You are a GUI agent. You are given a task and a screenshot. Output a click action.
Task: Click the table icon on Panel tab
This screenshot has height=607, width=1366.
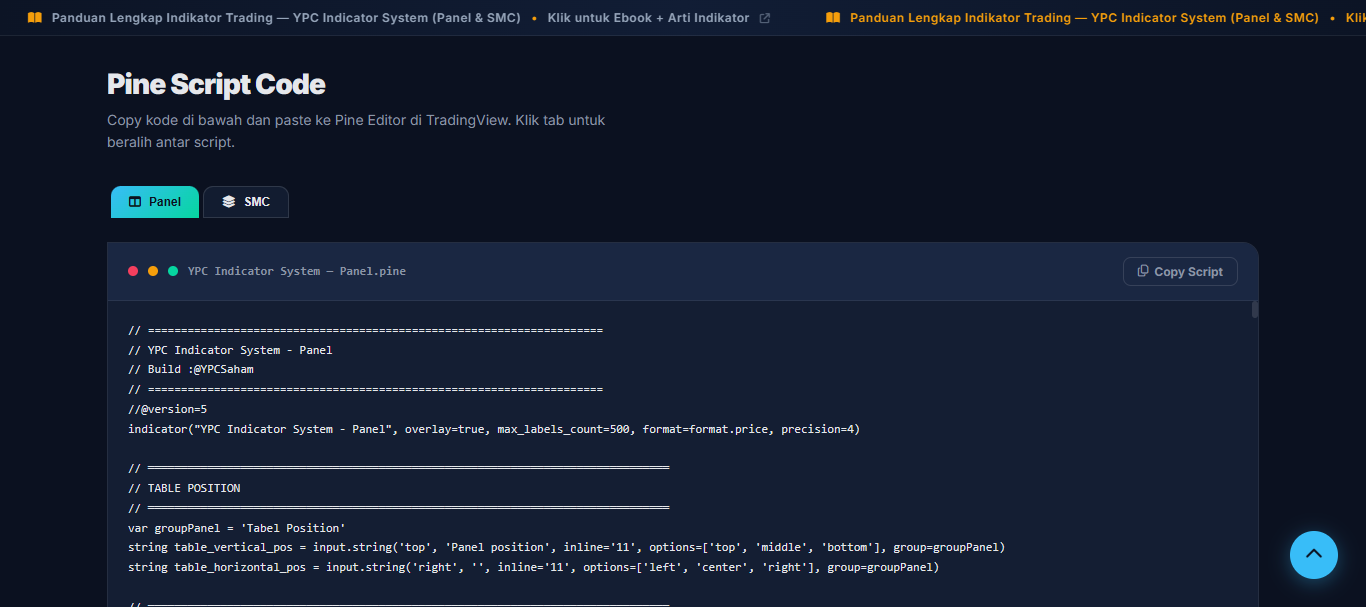tap(135, 202)
